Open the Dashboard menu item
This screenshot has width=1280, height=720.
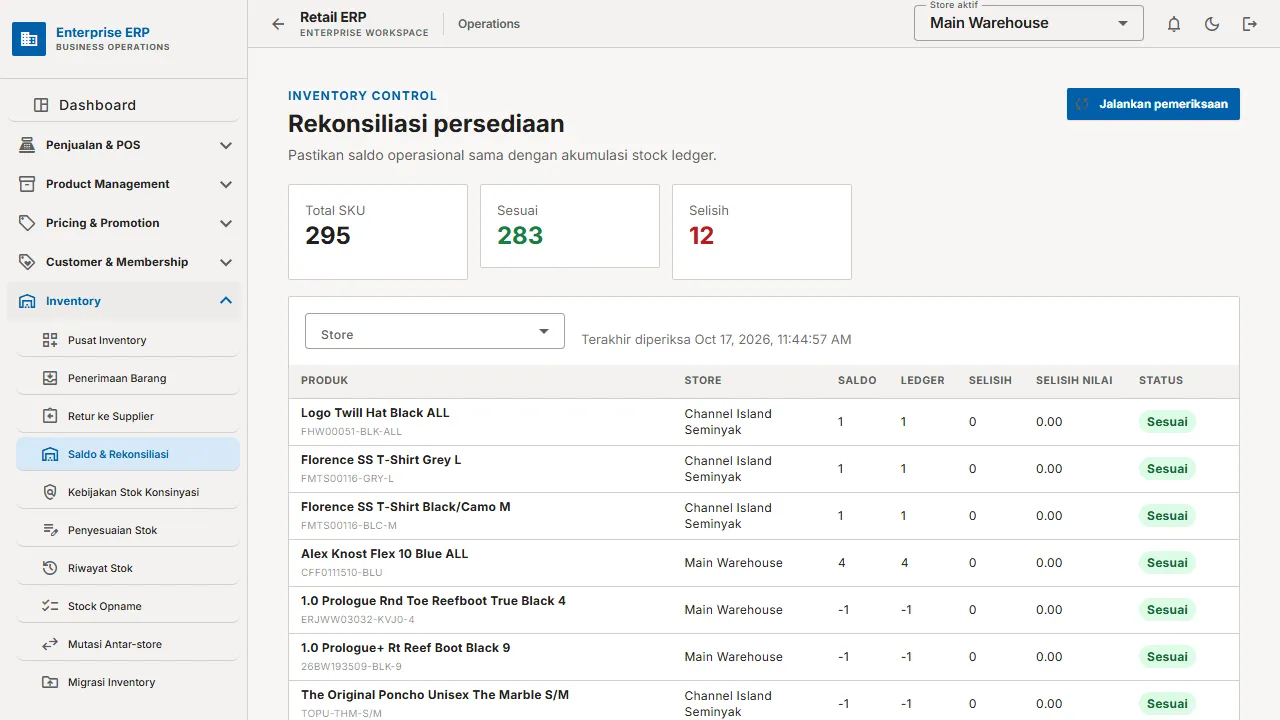tap(124, 105)
